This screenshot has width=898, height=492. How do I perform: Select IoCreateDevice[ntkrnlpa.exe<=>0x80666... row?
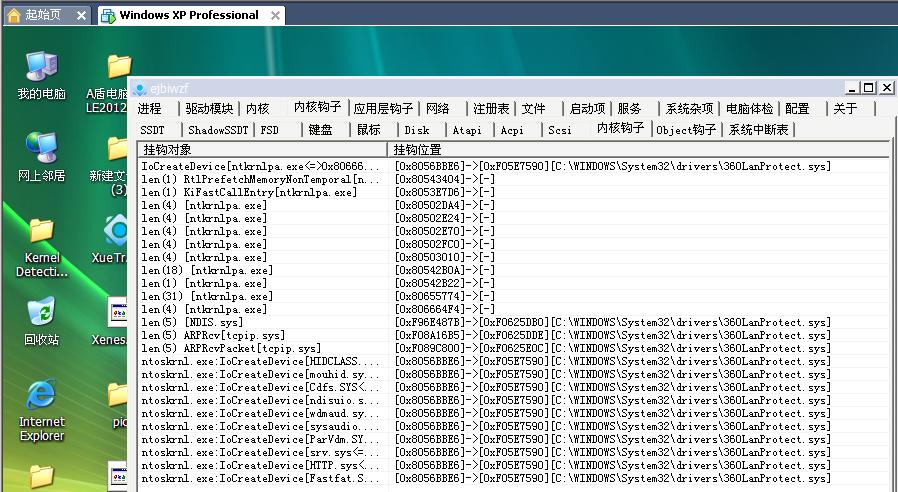pyautogui.click(x=514, y=166)
